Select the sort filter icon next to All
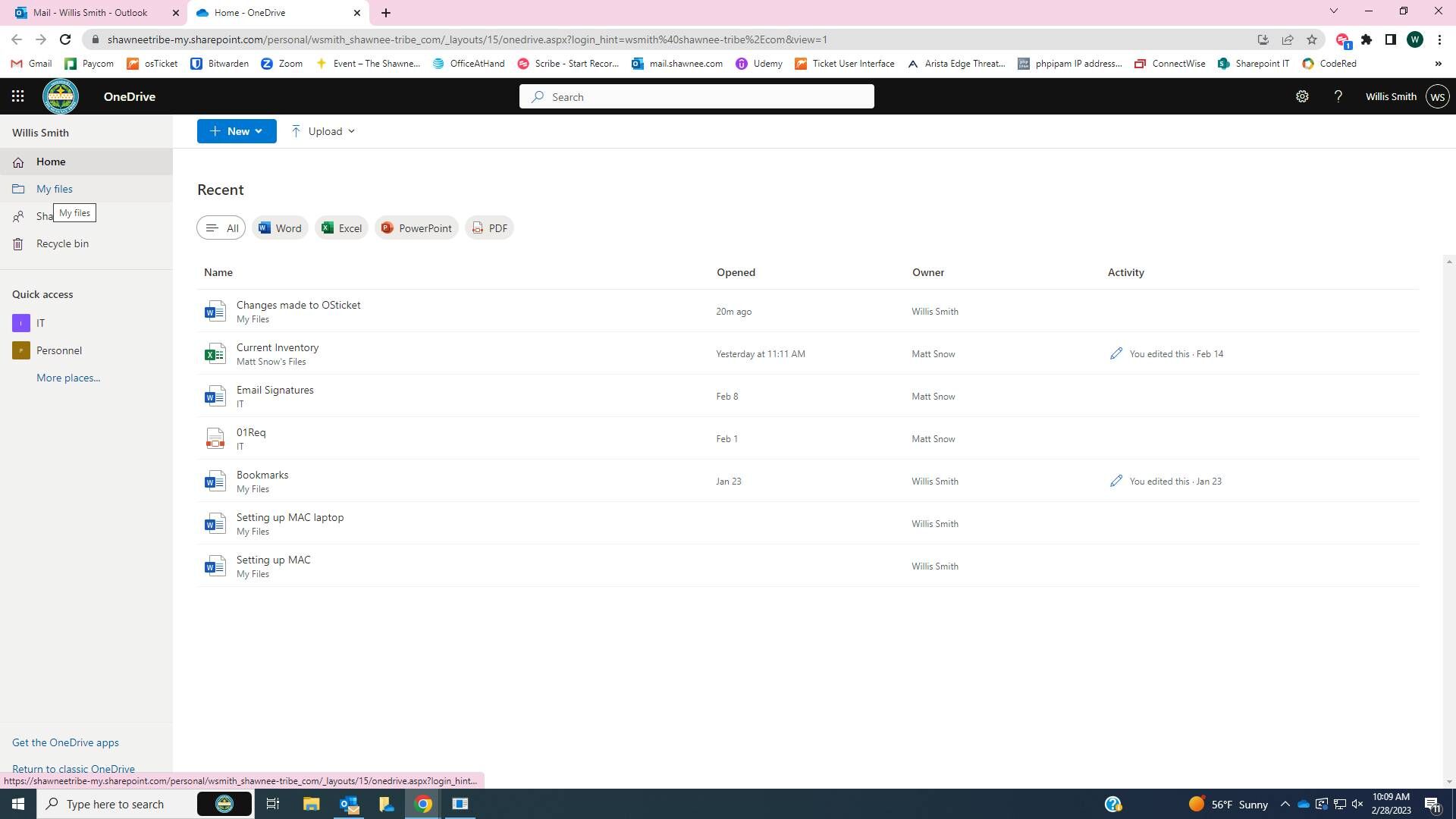 (212, 227)
